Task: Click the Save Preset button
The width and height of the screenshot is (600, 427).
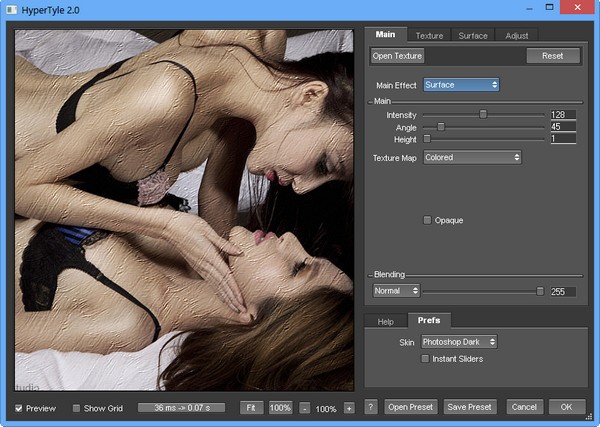Action: (470, 407)
